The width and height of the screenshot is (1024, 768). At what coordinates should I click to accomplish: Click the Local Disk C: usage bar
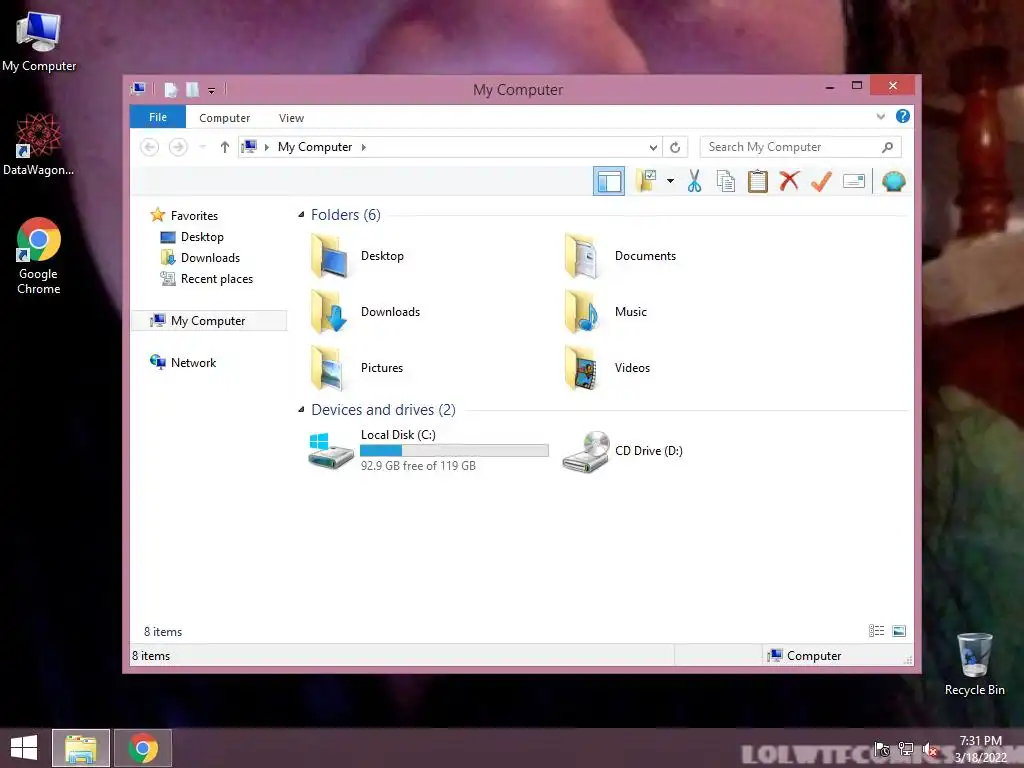(454, 450)
